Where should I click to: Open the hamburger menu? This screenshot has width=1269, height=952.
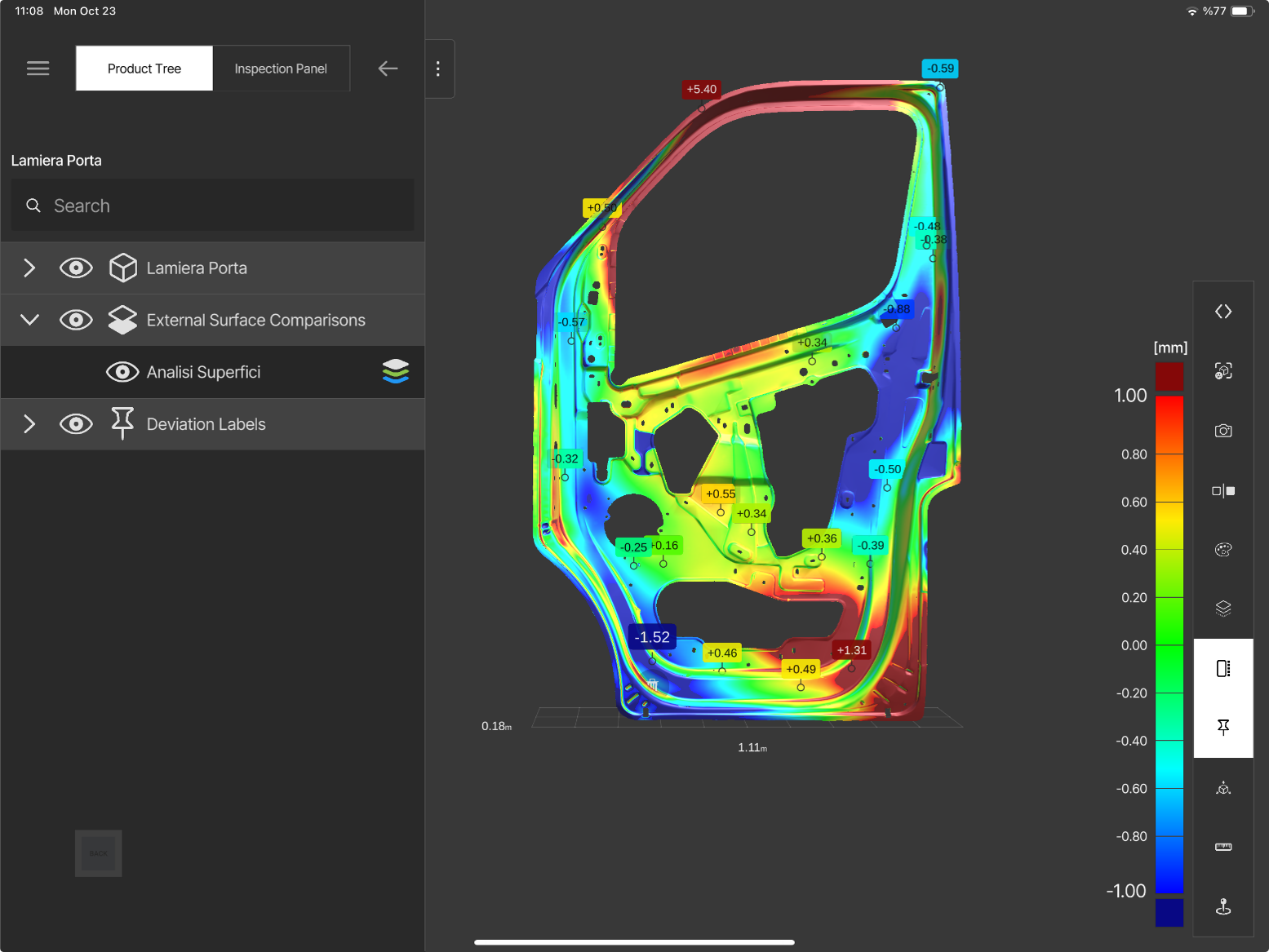pos(38,69)
